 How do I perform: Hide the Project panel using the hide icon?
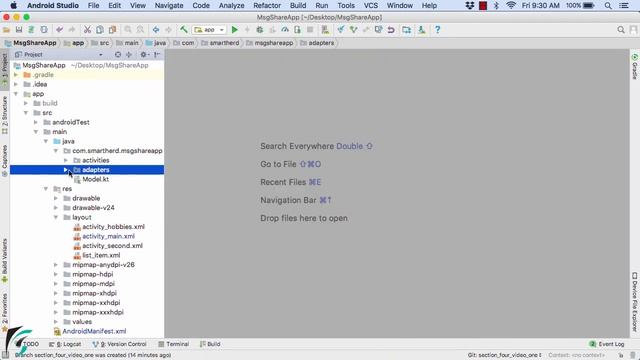coord(158,54)
